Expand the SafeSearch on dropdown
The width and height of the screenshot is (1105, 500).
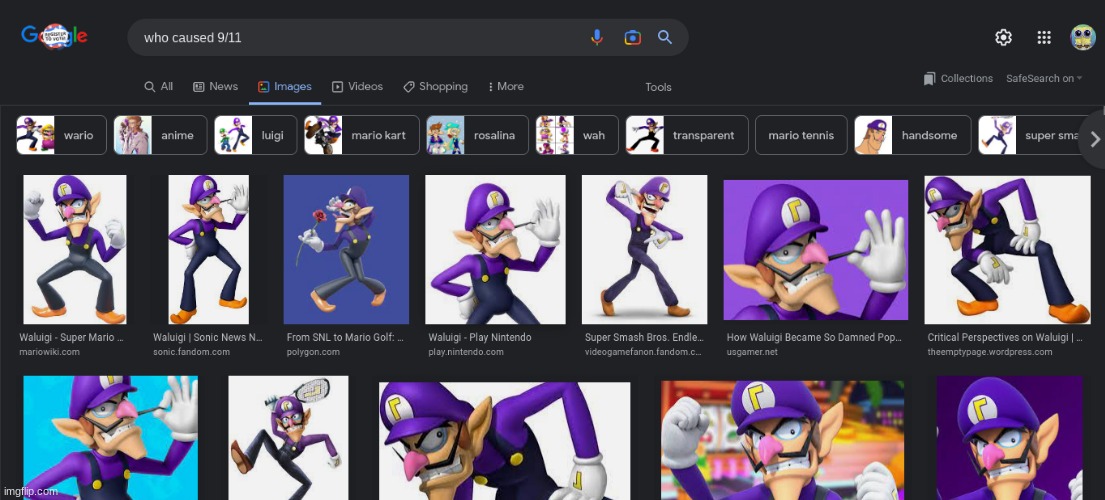pos(1044,78)
